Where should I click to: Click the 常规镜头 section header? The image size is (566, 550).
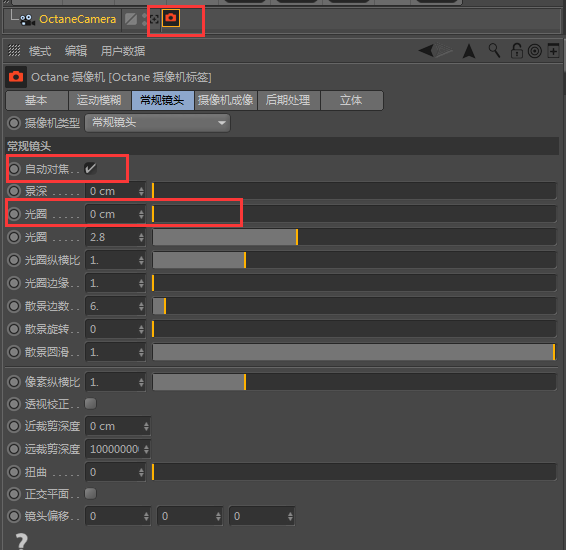click(282, 146)
